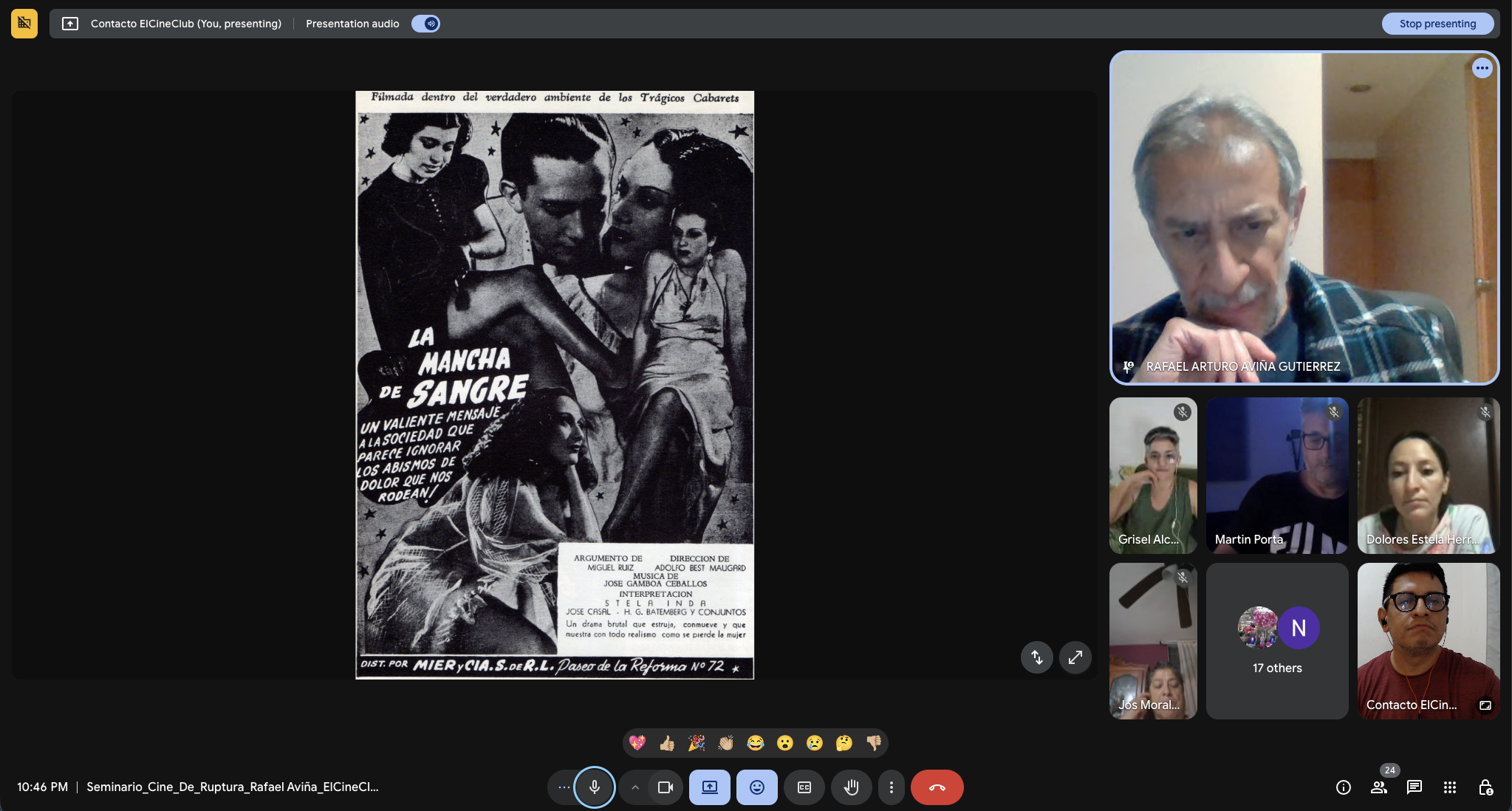The width and height of the screenshot is (1512, 811).
Task: Turn off your camera
Action: click(x=664, y=787)
